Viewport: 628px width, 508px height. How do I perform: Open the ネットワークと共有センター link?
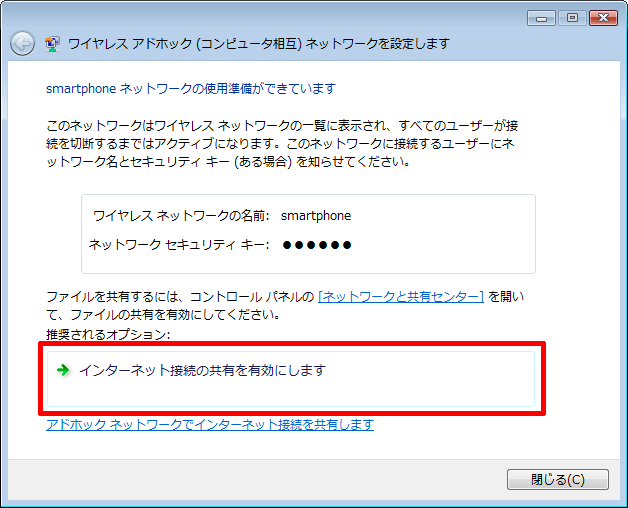coord(401,297)
